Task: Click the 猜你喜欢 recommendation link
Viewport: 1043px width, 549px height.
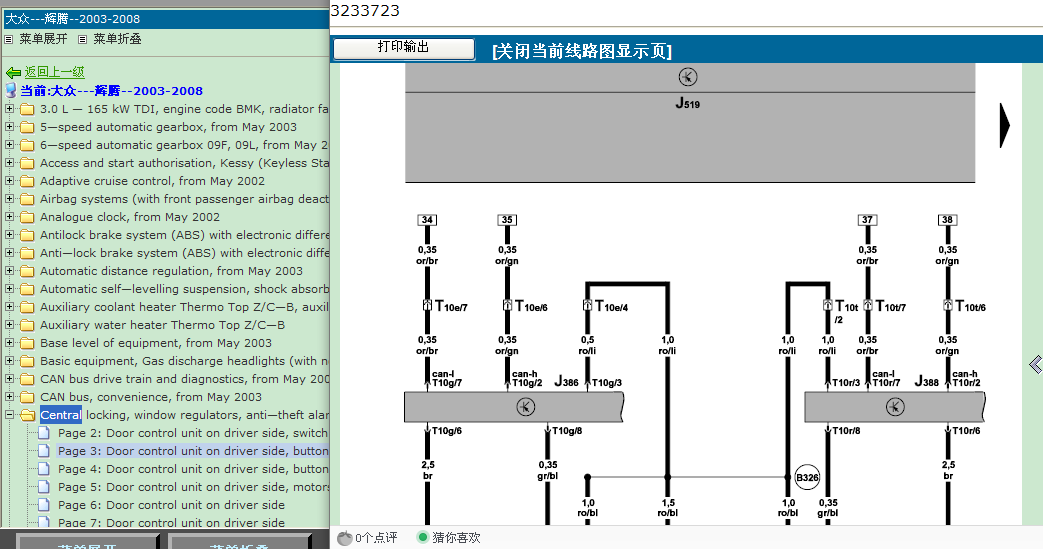Action: click(x=456, y=538)
